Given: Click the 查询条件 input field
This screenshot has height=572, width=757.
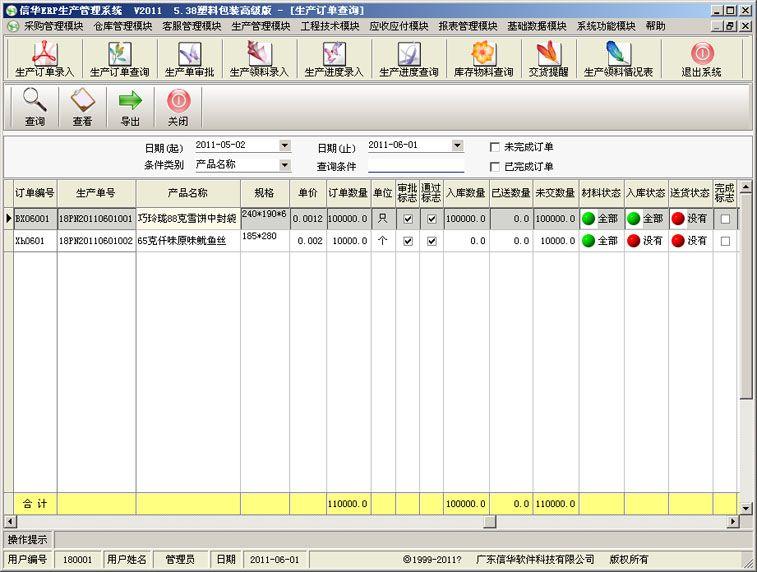Looking at the screenshot, I should coord(416,166).
